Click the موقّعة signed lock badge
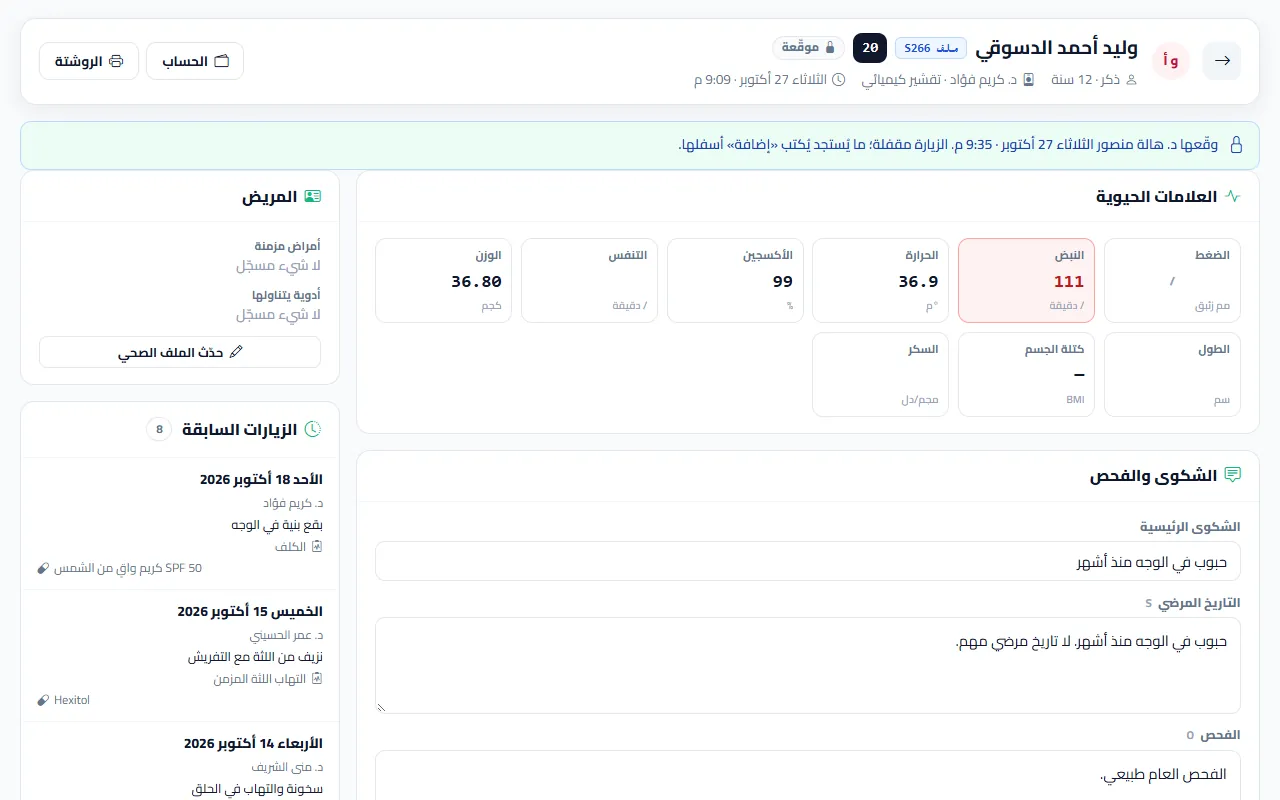This screenshot has width=1280, height=800. click(x=808, y=47)
